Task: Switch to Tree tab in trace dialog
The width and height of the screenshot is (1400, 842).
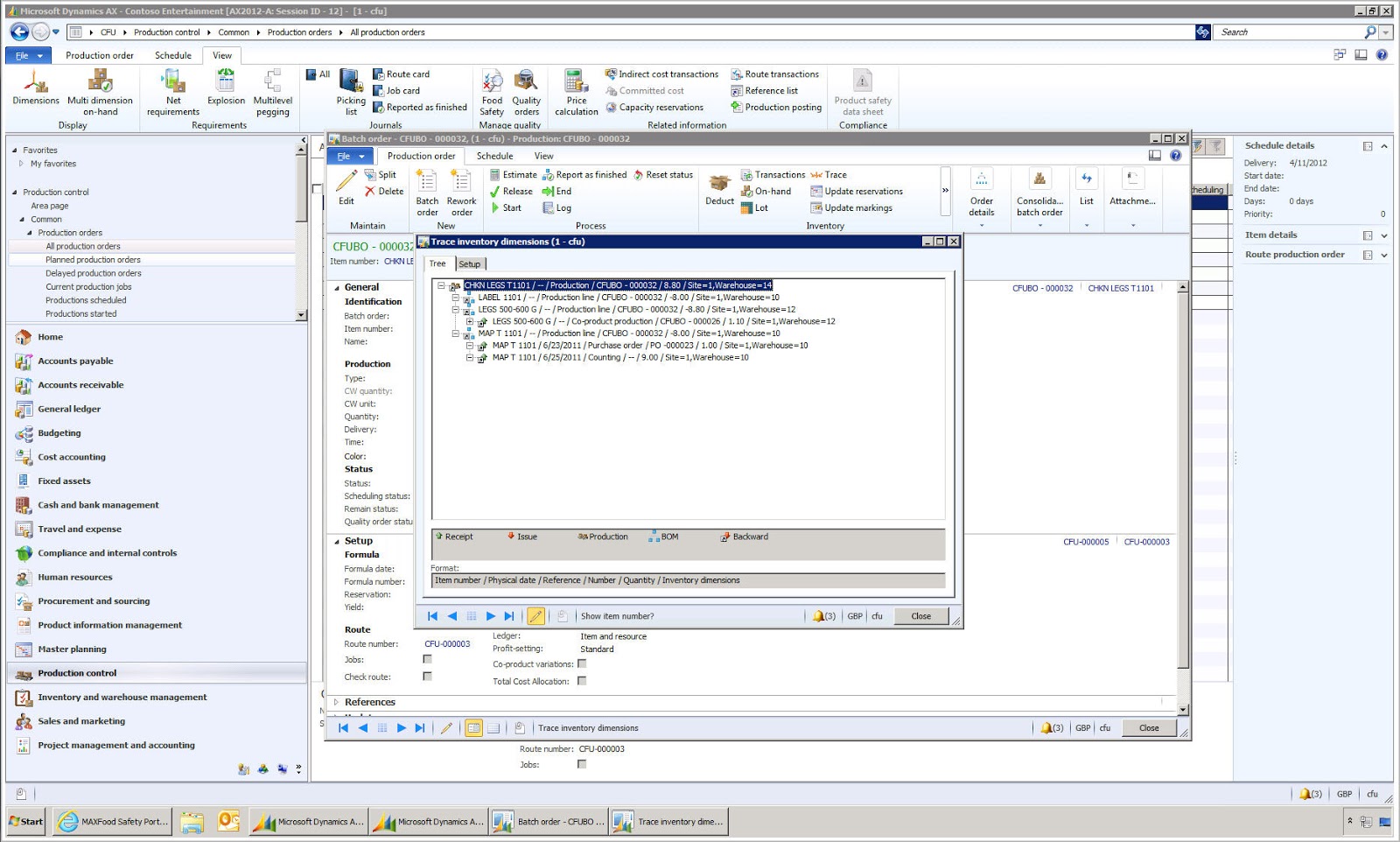Action: (x=437, y=263)
